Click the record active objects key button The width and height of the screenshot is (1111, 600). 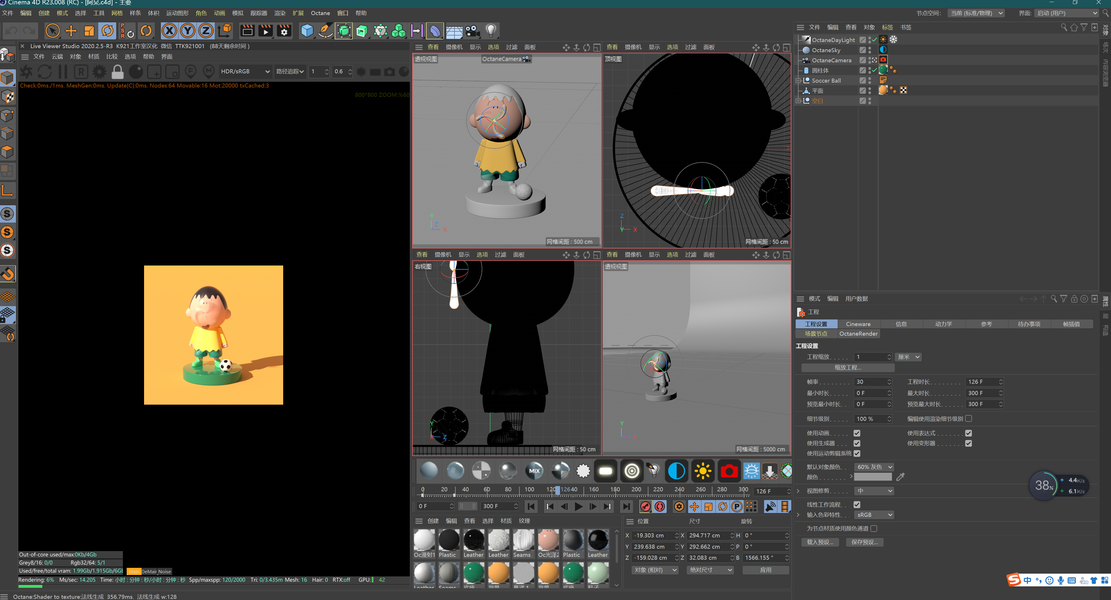[x=645, y=506]
